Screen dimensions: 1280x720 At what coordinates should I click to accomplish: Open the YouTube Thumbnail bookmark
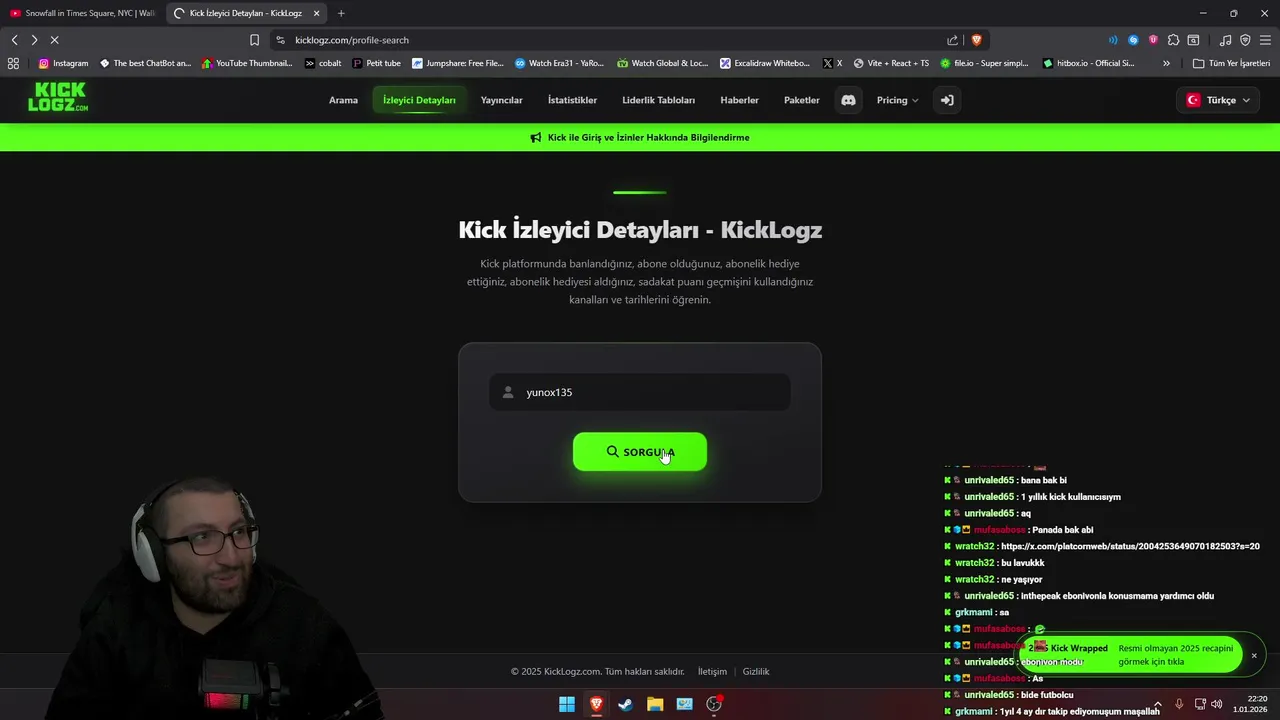pyautogui.click(x=247, y=63)
